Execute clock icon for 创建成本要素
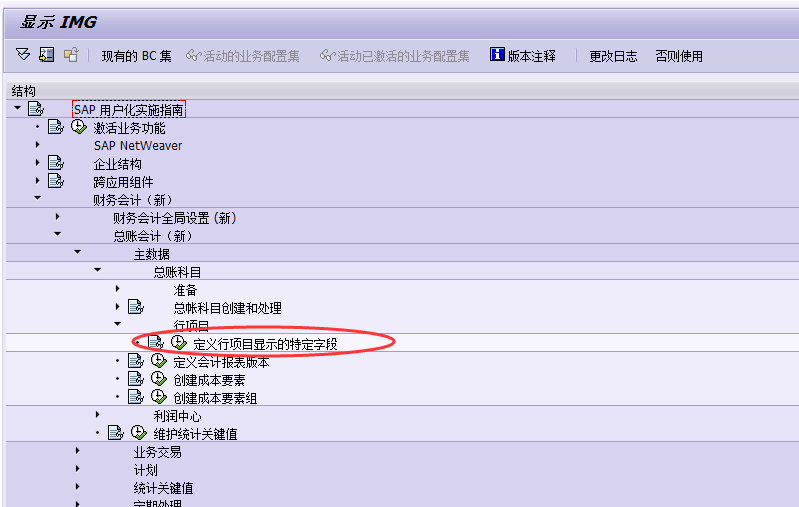 159,379
